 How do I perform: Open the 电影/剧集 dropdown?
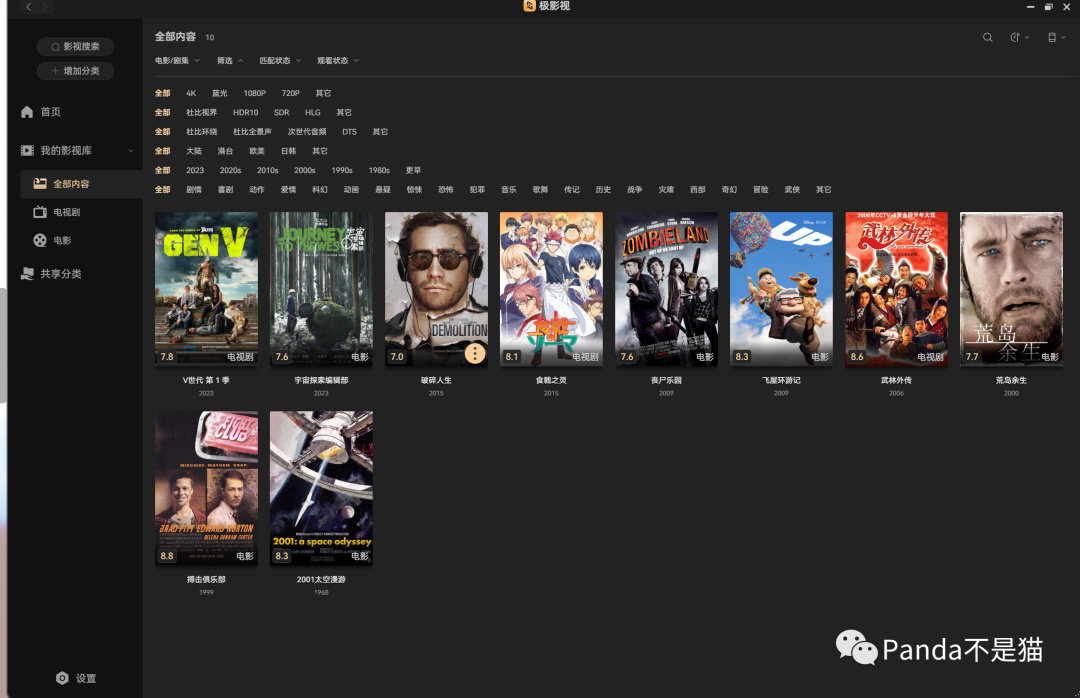click(177, 61)
